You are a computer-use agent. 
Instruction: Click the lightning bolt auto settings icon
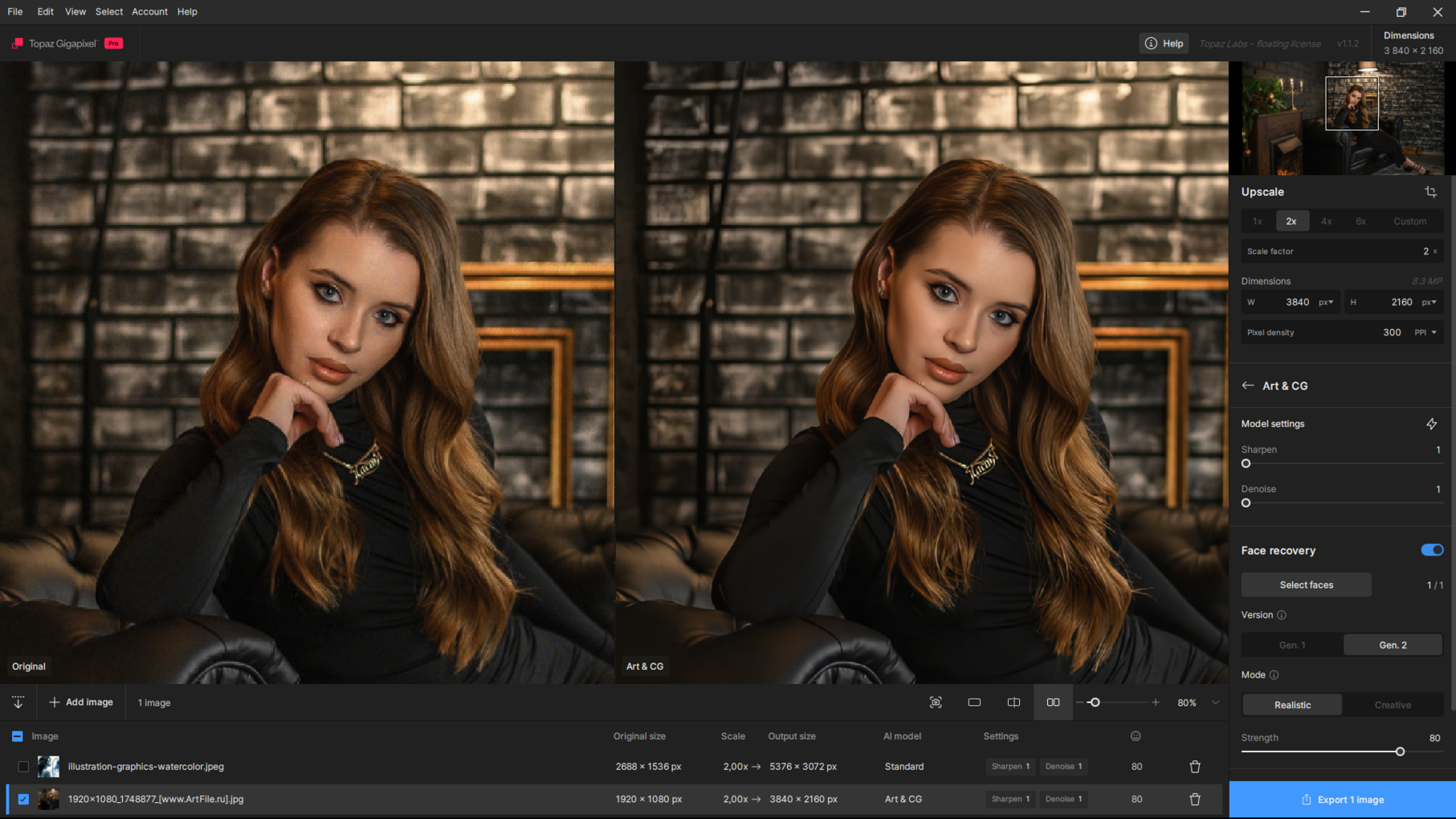(1431, 424)
